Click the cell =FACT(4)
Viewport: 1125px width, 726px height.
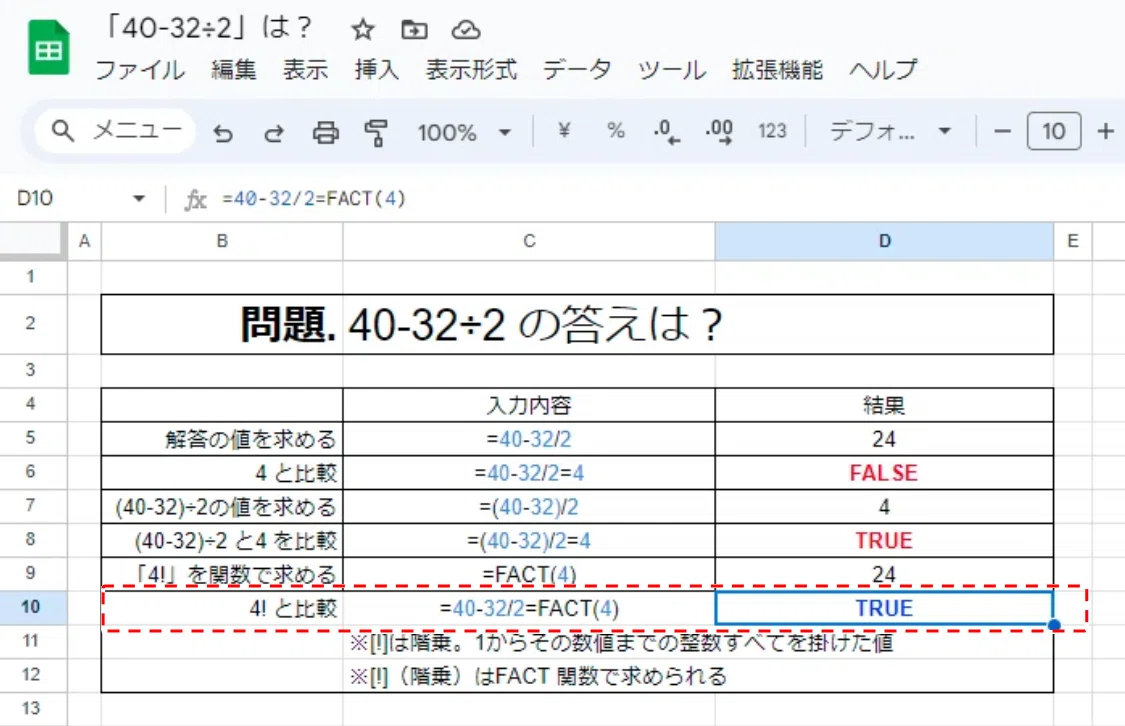tap(529, 574)
